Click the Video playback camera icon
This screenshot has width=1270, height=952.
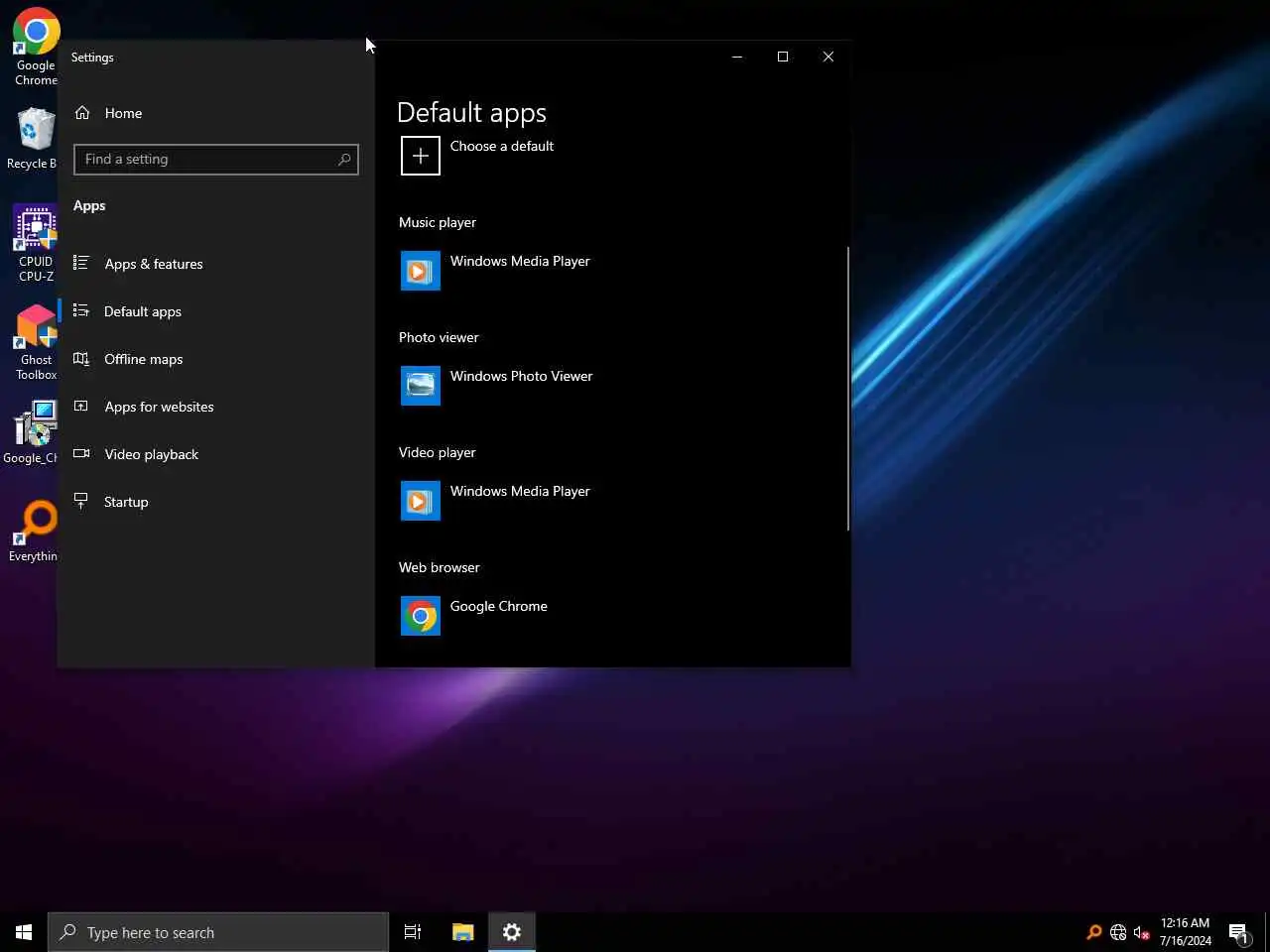click(81, 453)
